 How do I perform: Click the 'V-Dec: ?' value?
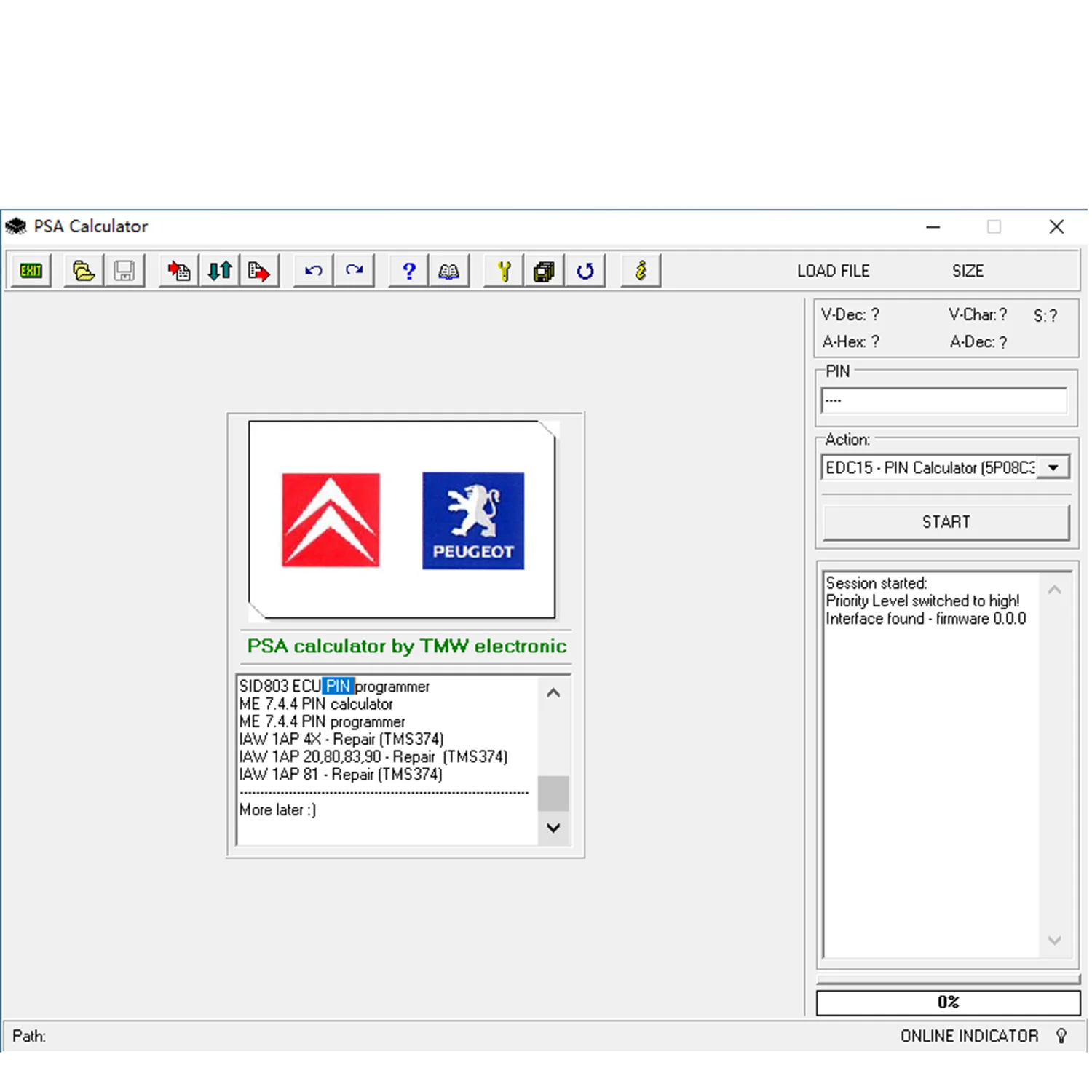pyautogui.click(x=850, y=314)
